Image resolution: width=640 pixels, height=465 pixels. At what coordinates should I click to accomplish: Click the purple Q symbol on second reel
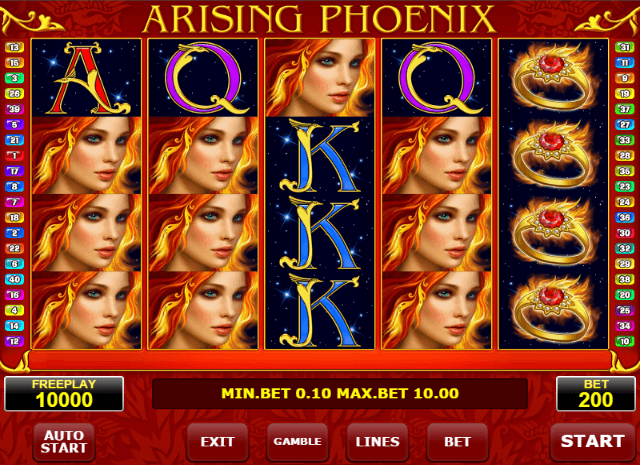(203, 78)
